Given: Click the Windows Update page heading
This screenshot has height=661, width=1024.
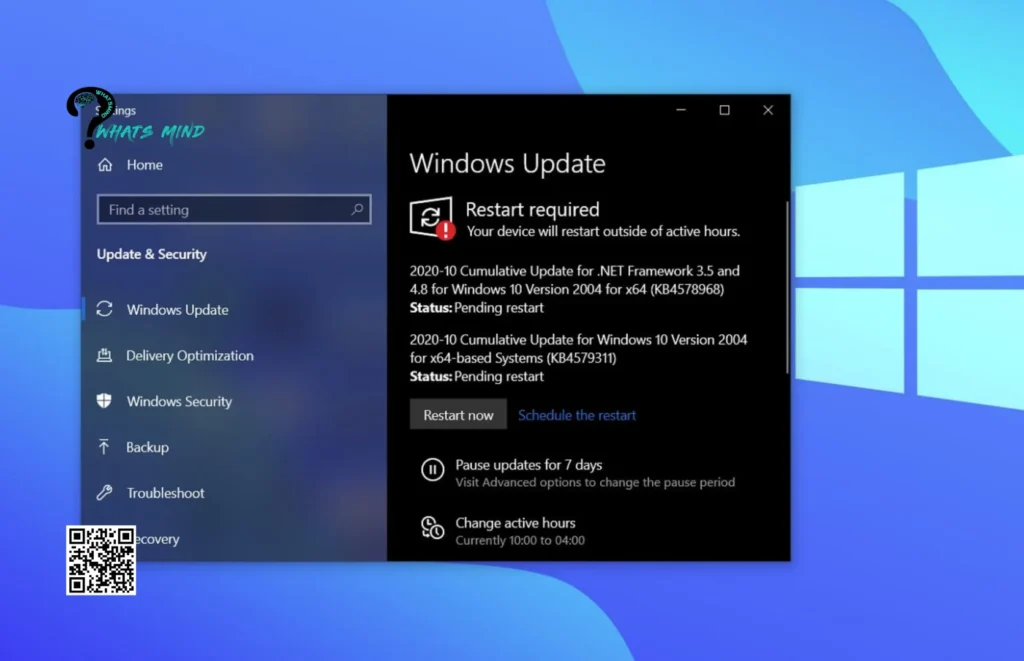Looking at the screenshot, I should coord(507,163).
